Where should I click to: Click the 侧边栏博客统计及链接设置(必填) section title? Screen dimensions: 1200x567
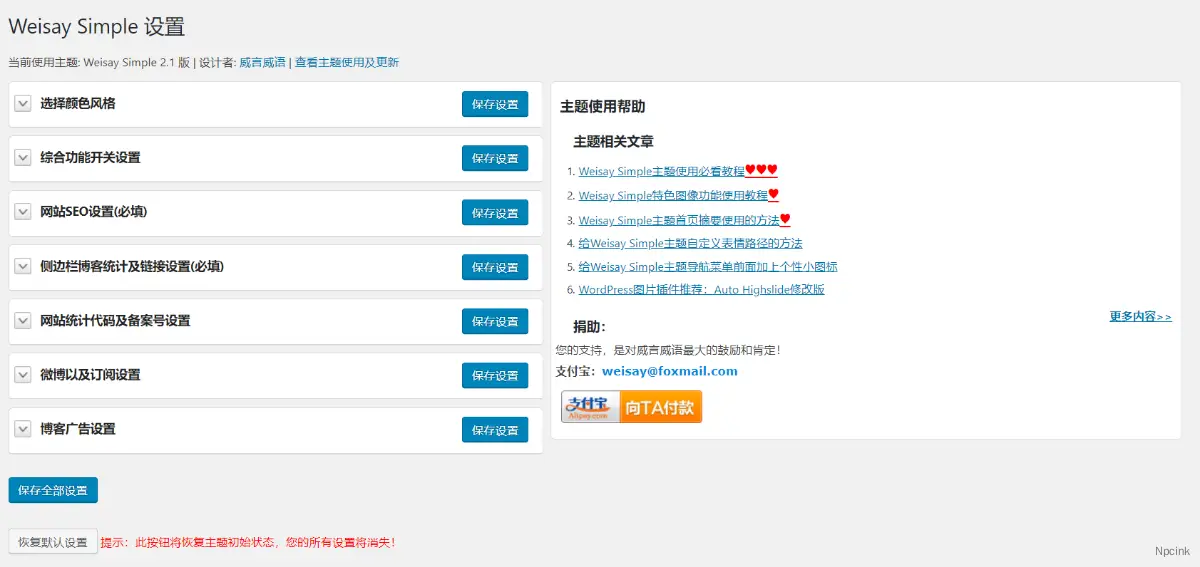pyautogui.click(x=132, y=267)
